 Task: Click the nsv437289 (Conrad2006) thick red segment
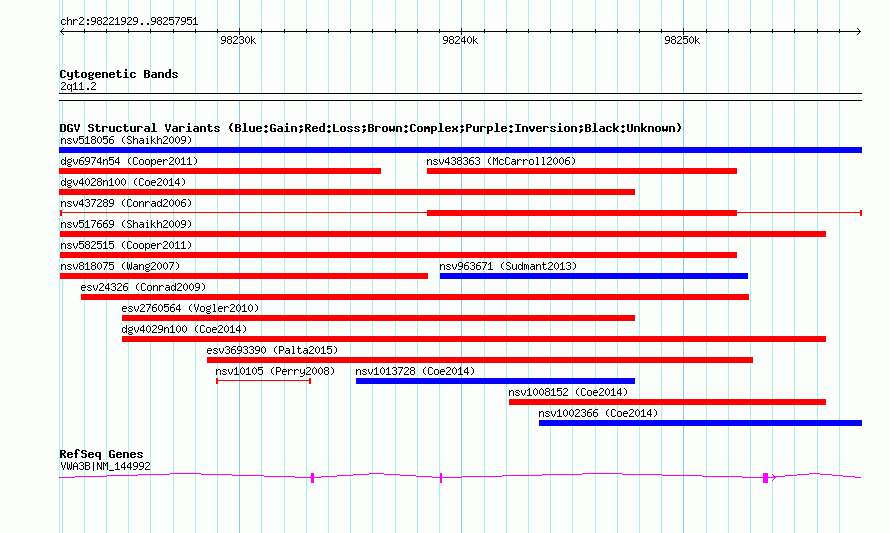[x=582, y=213]
